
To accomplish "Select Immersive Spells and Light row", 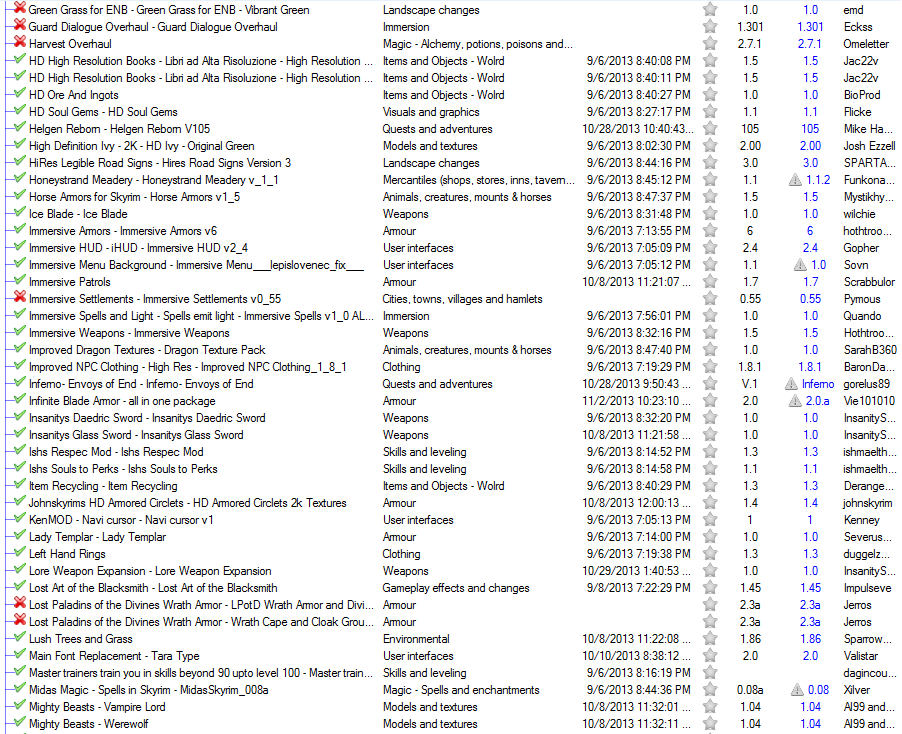I will 451,316.
